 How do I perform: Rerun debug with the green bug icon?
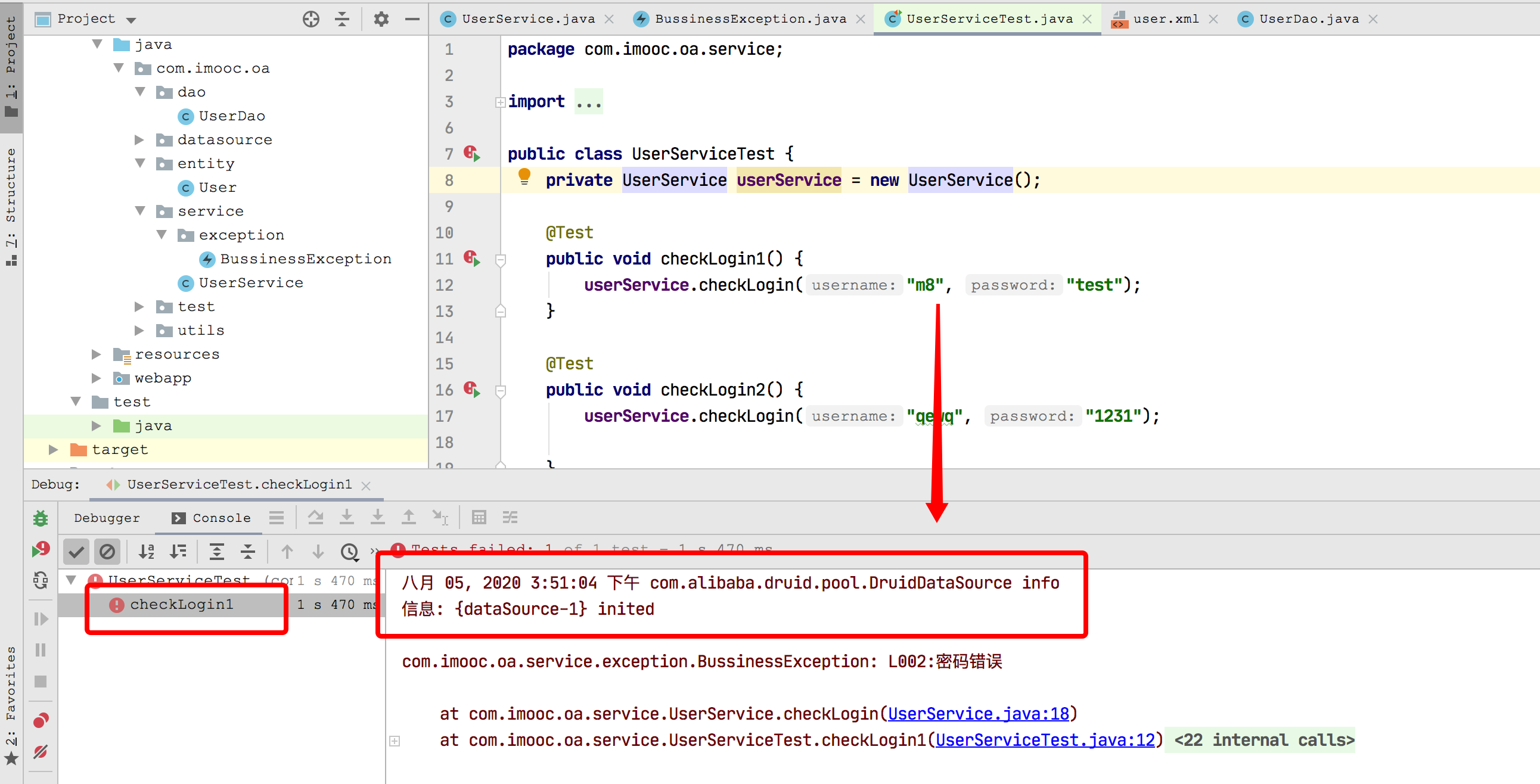pos(41,518)
